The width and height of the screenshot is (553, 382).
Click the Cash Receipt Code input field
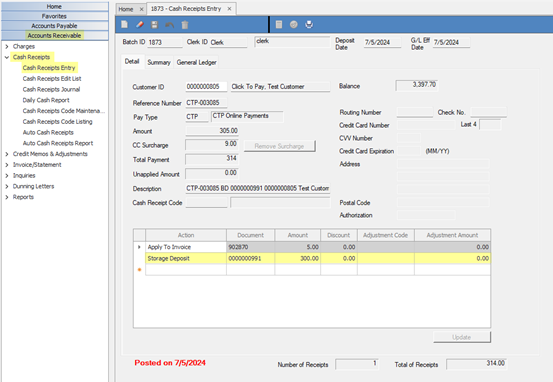click(206, 202)
